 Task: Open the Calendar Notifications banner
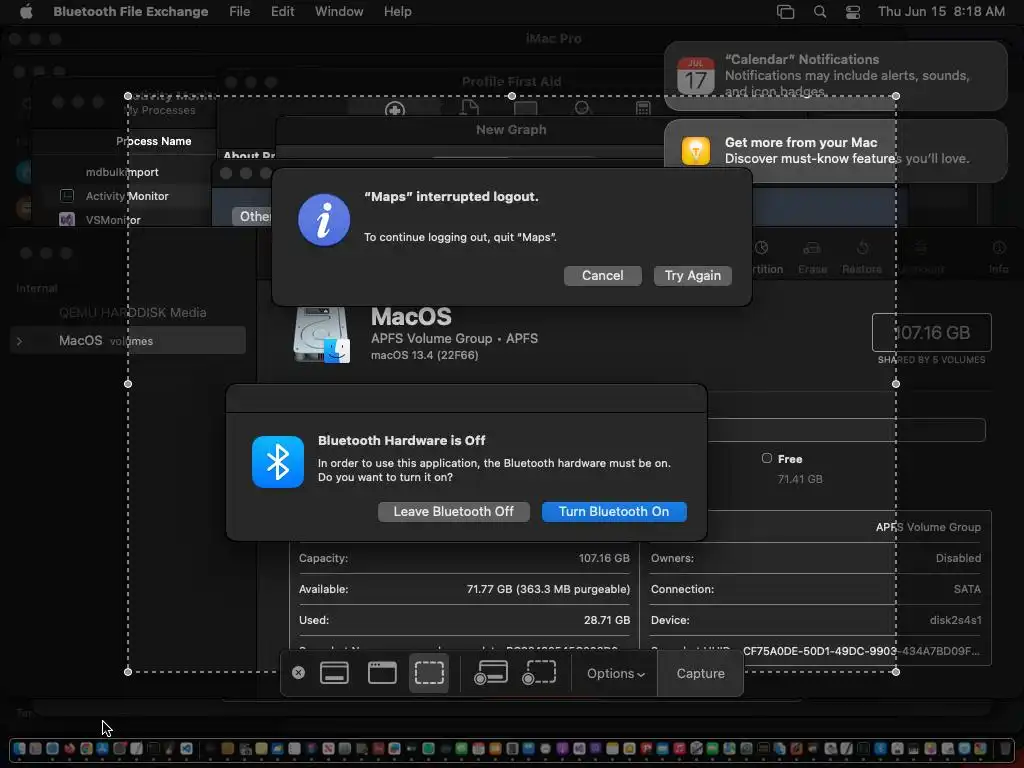(x=835, y=75)
